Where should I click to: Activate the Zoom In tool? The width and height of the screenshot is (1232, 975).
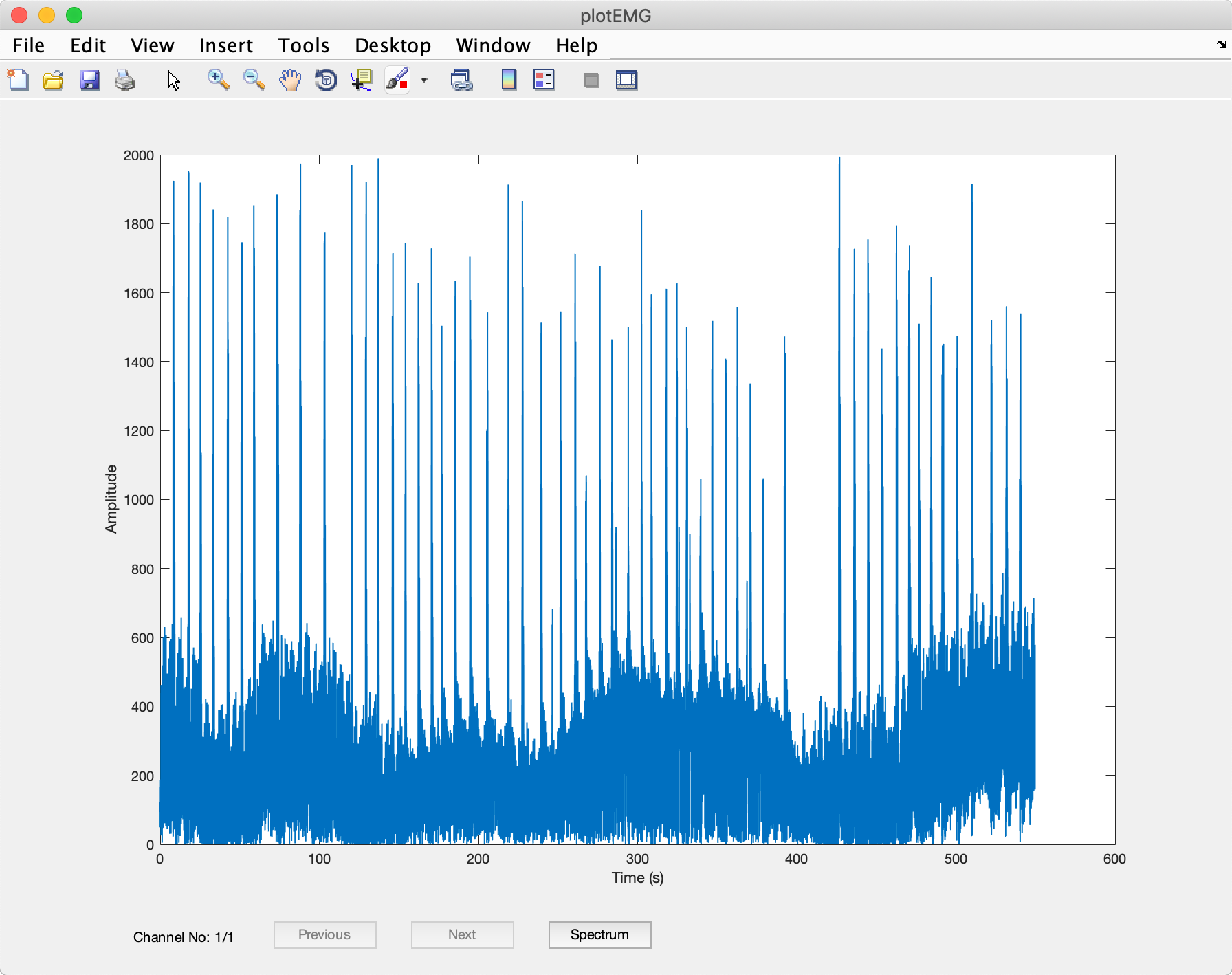[x=218, y=80]
